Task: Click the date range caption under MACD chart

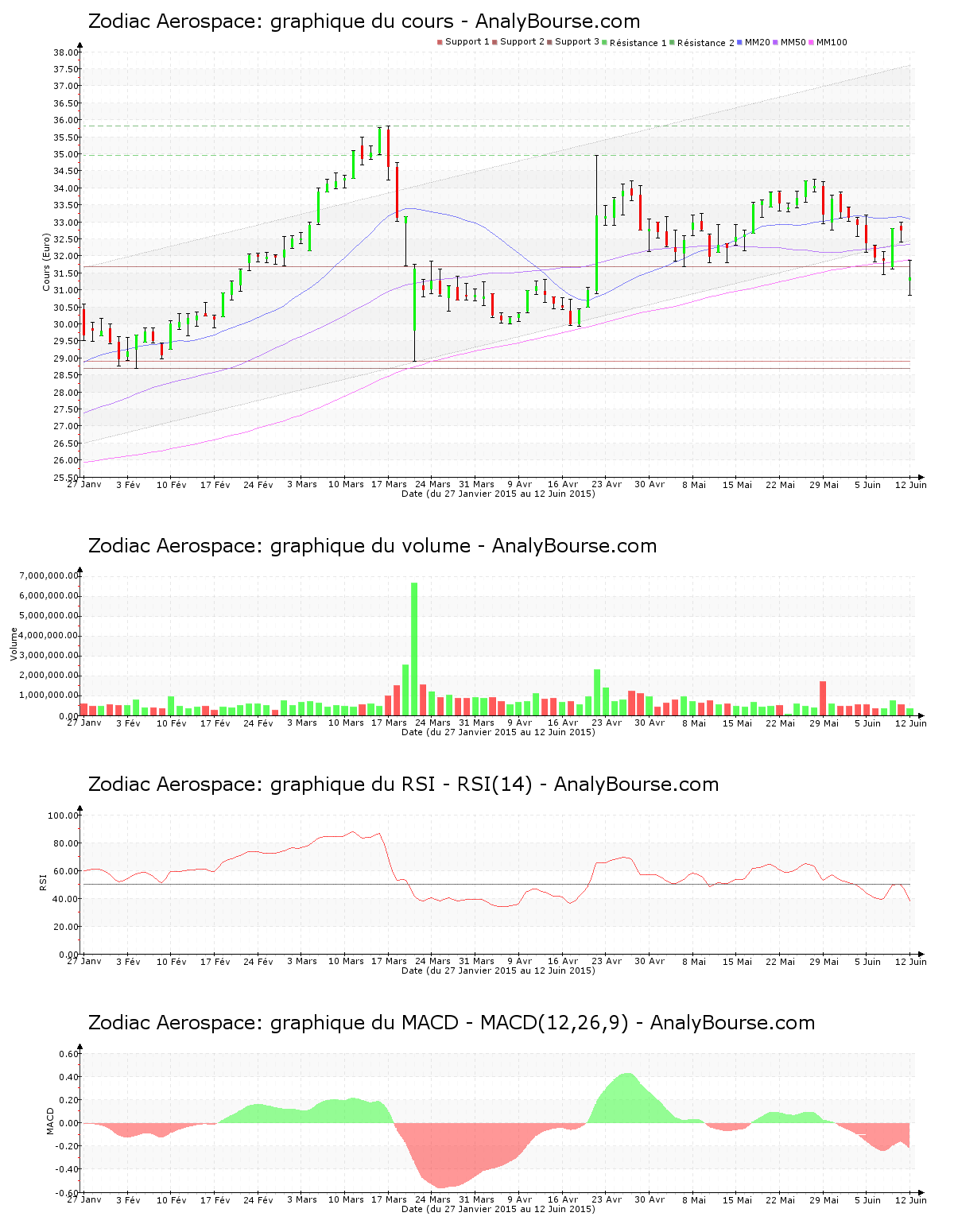Action: tap(498, 1209)
